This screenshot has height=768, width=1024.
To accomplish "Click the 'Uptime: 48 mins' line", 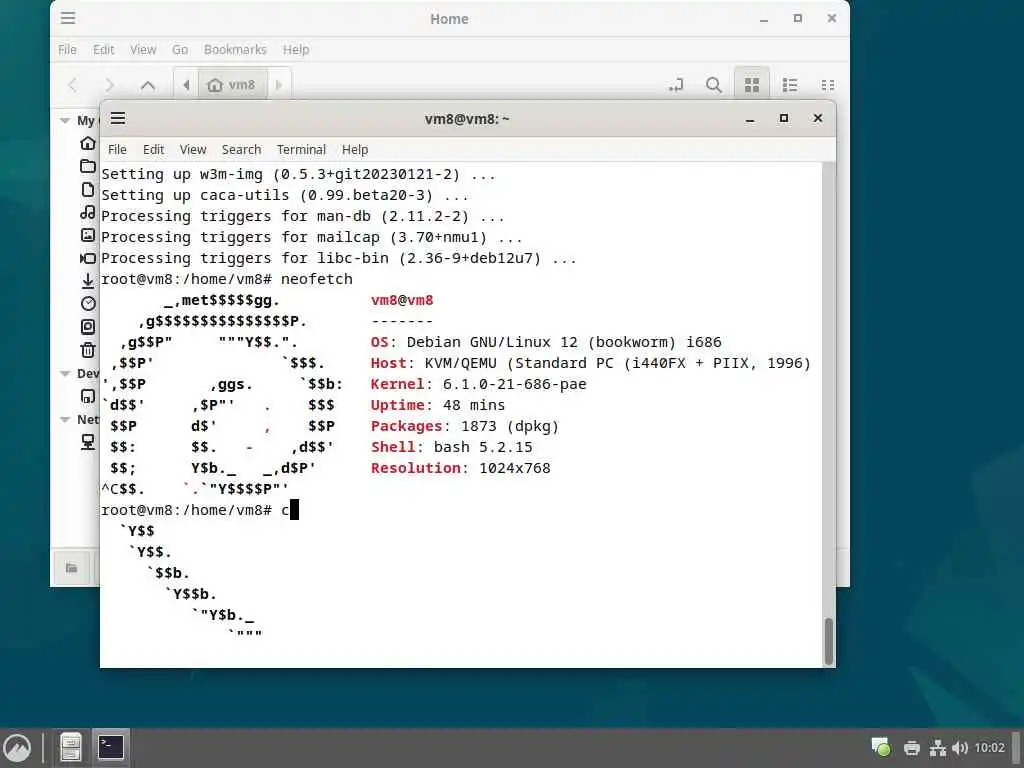I will tap(438, 405).
